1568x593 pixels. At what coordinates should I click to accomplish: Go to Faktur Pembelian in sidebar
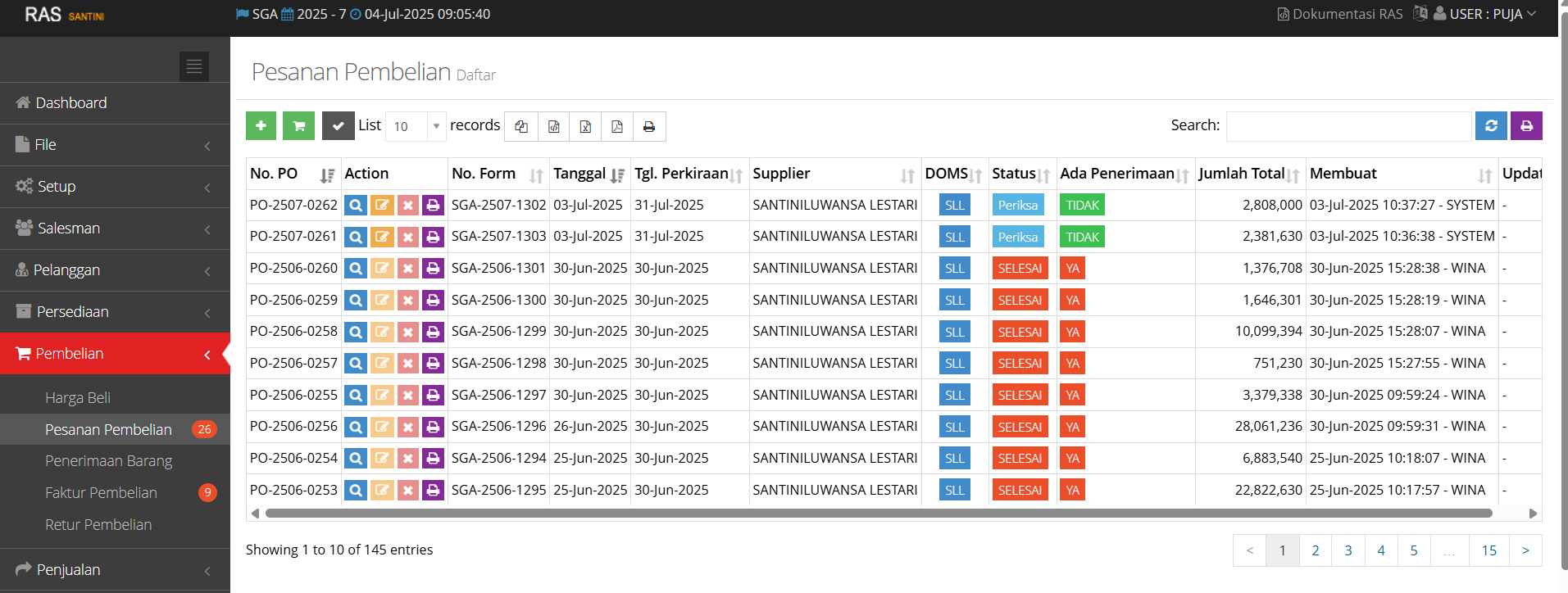click(101, 493)
